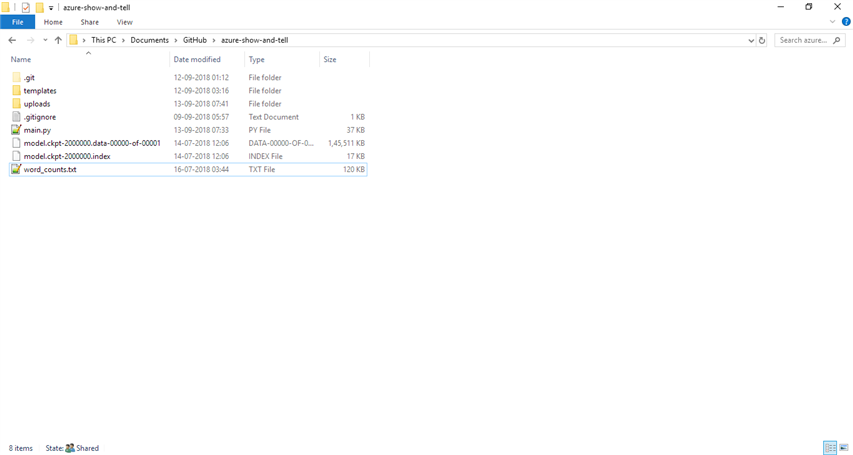Screen dimensions: 853x455
Task: Open the View ribbon tab
Action: tap(125, 22)
